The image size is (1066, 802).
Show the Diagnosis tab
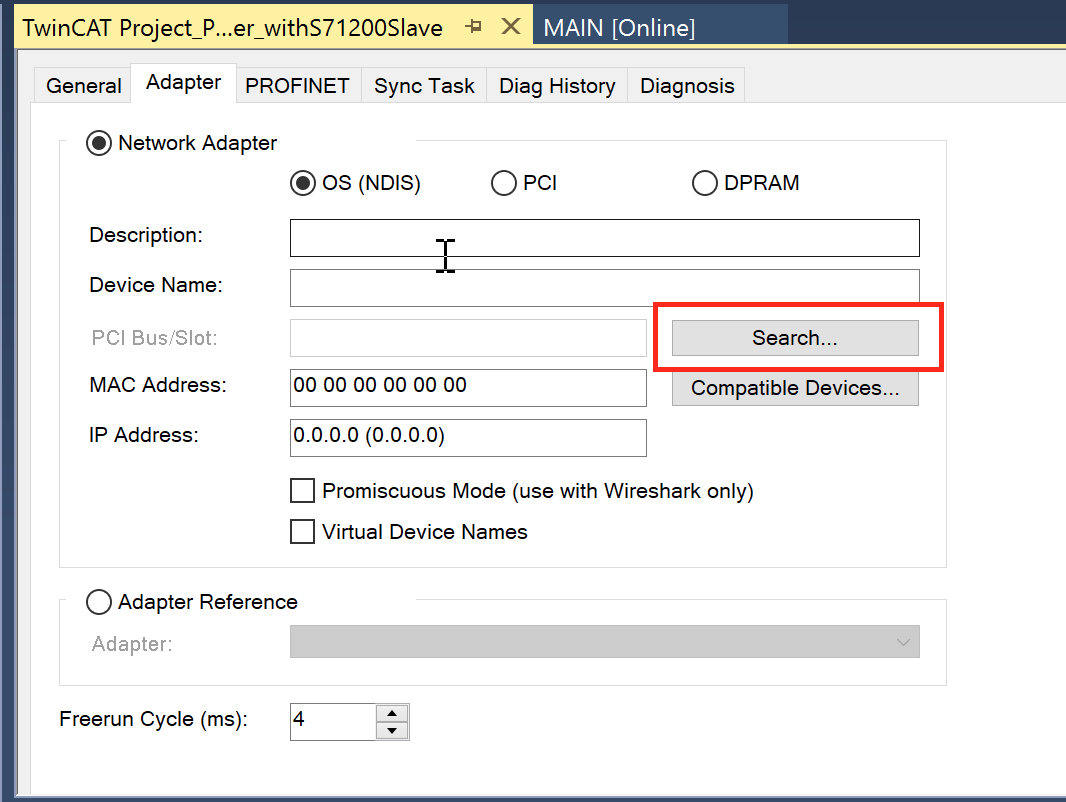pyautogui.click(x=687, y=86)
